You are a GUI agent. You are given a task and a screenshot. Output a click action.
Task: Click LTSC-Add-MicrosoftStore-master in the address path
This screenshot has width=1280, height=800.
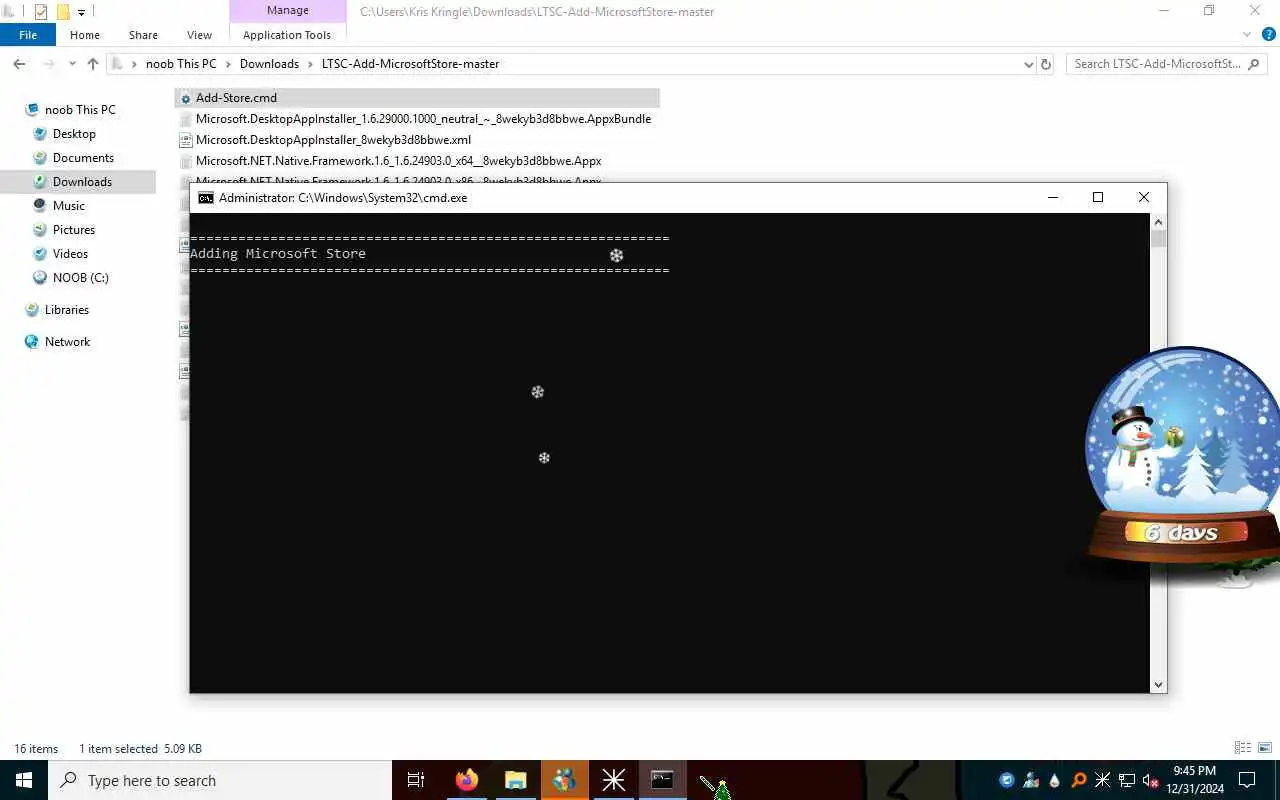point(410,63)
